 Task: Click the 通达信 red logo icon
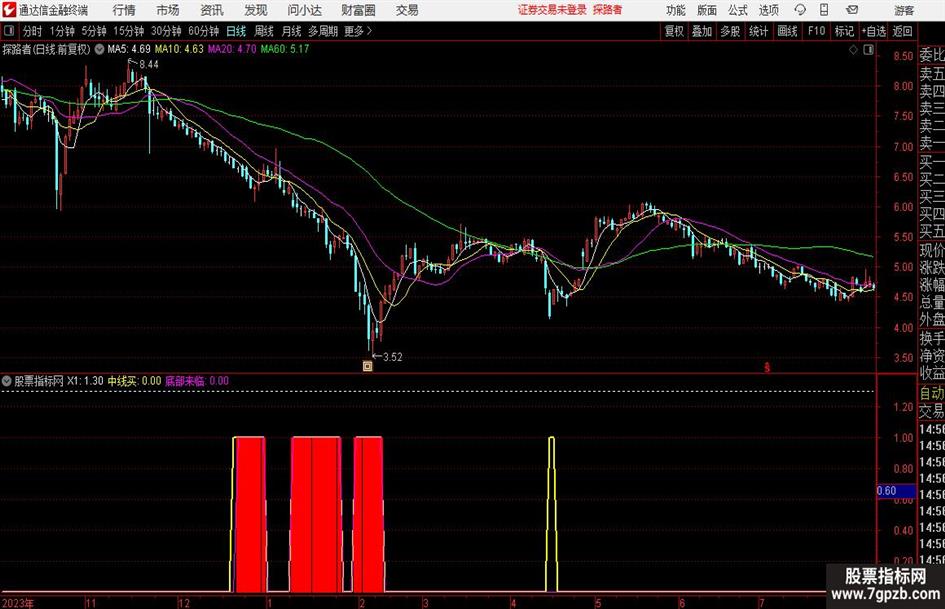coord(9,10)
